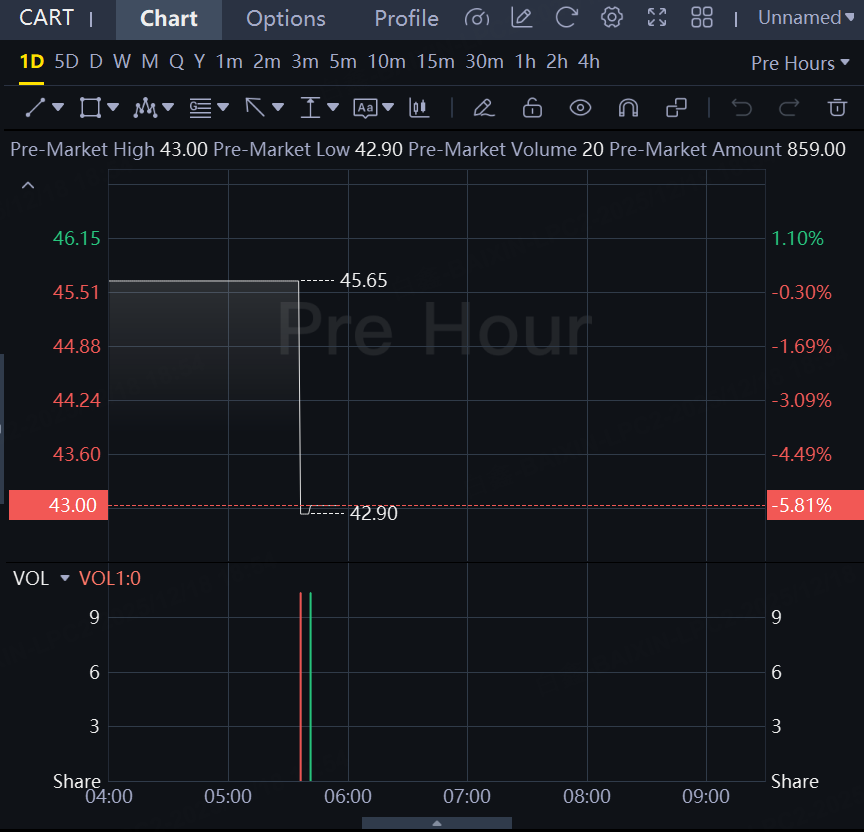Select the 1m interval
The height and width of the screenshot is (832, 864).
pyautogui.click(x=229, y=62)
